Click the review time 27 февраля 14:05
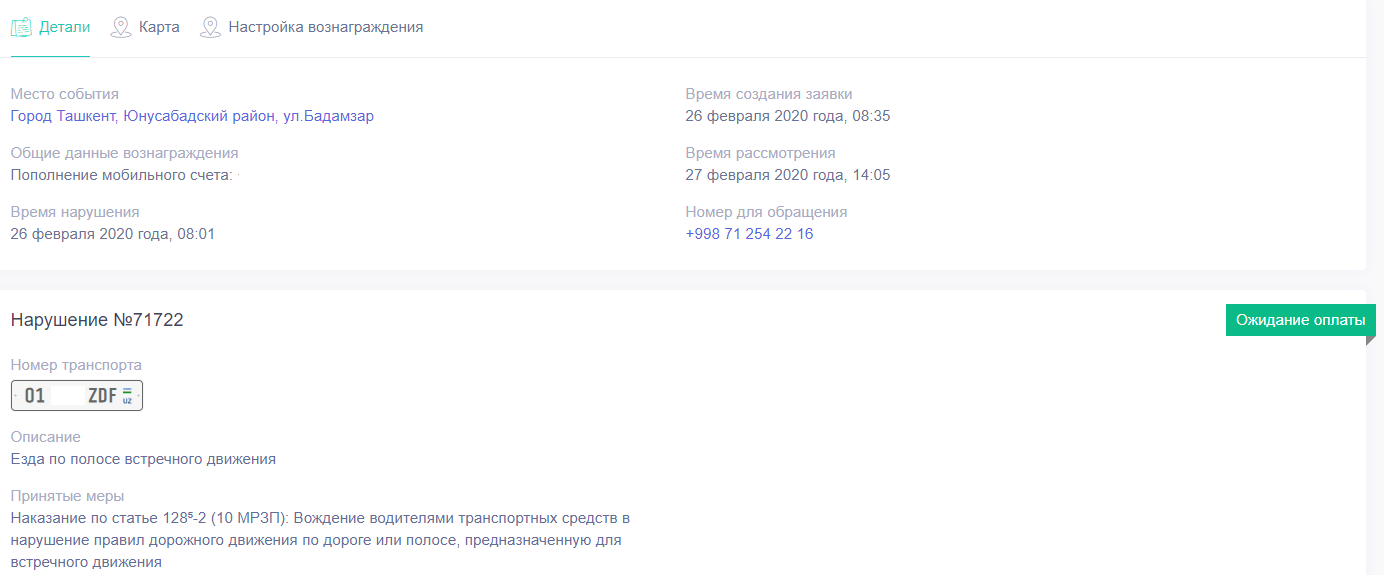Image resolution: width=1384 pixels, height=575 pixels. tap(787, 175)
